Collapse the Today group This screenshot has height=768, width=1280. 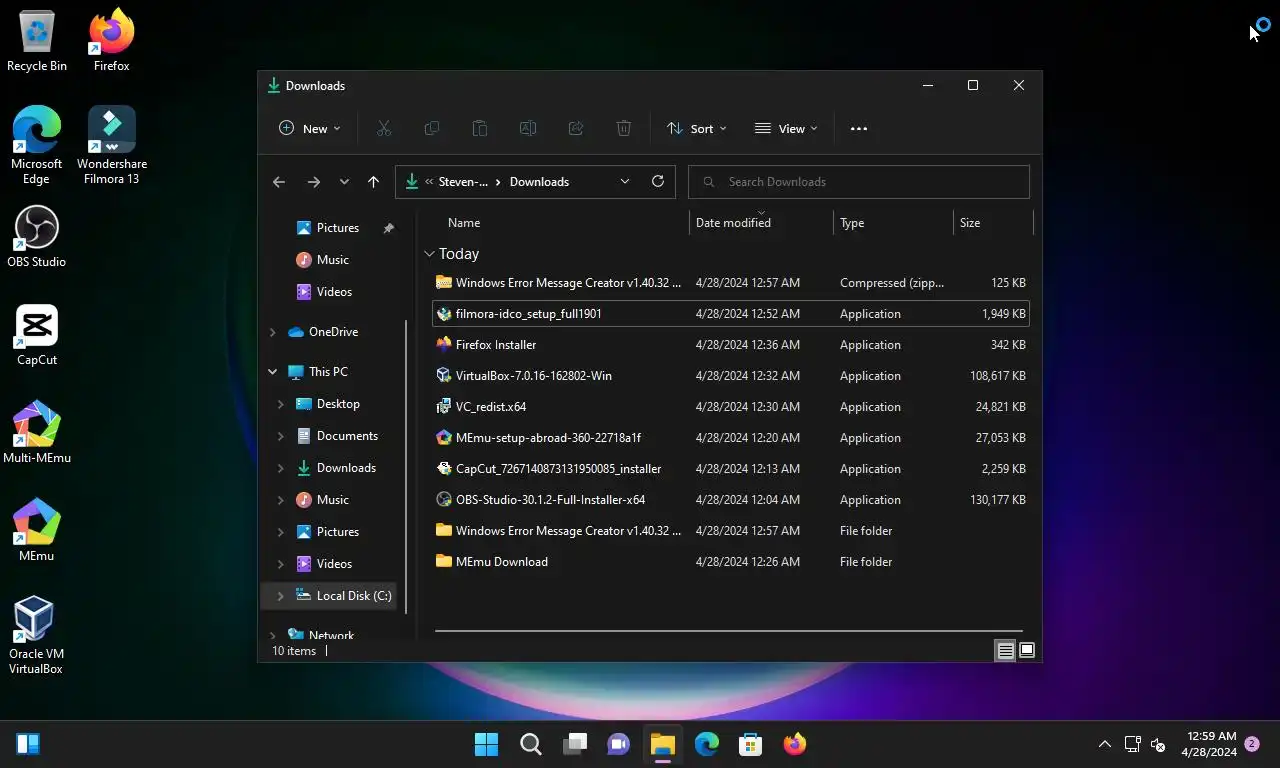pos(429,254)
